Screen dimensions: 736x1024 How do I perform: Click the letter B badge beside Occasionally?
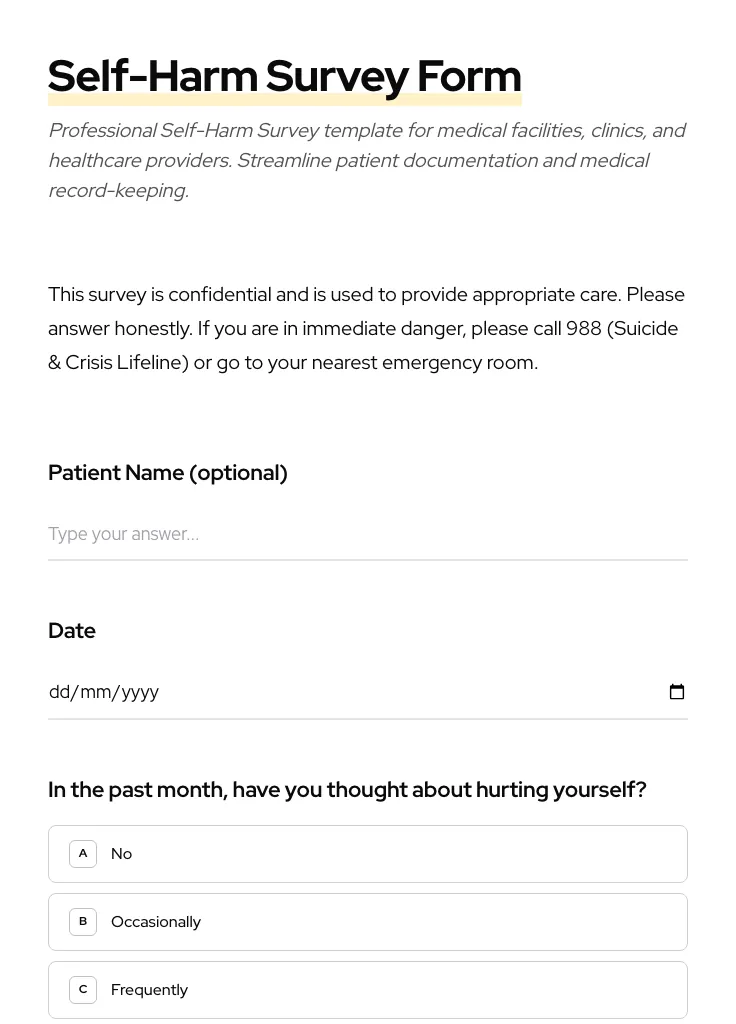pyautogui.click(x=83, y=921)
